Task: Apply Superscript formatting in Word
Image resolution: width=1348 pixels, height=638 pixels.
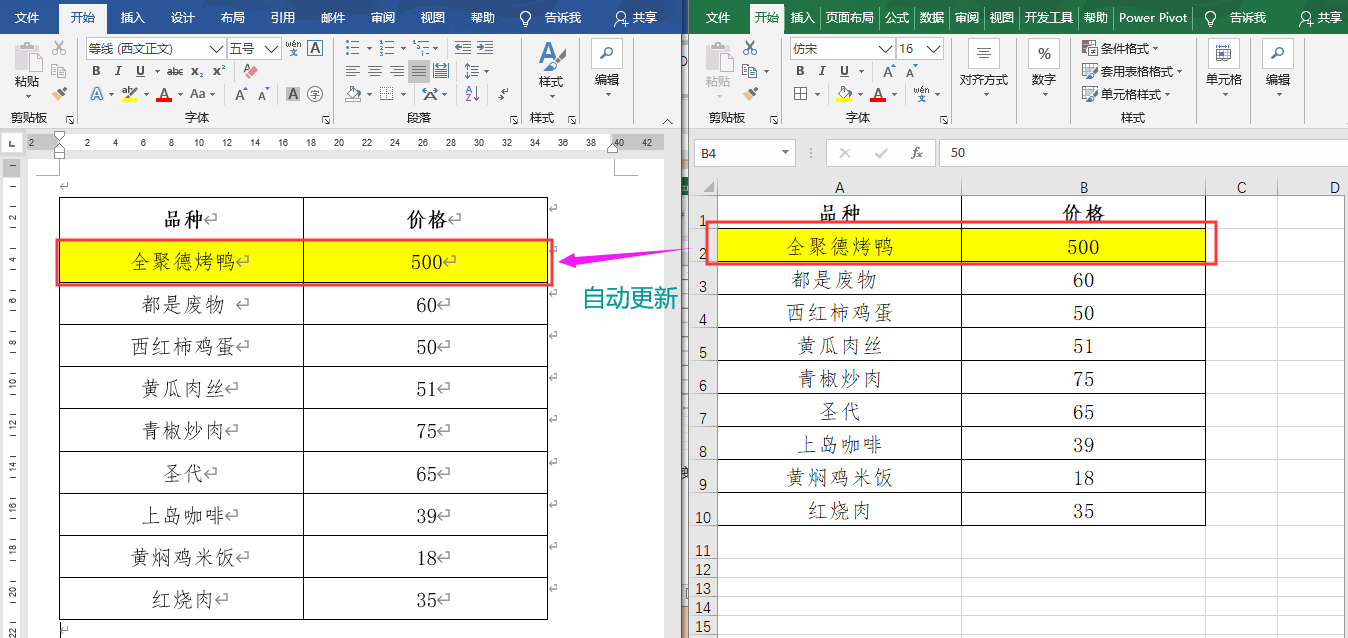Action: (219, 71)
